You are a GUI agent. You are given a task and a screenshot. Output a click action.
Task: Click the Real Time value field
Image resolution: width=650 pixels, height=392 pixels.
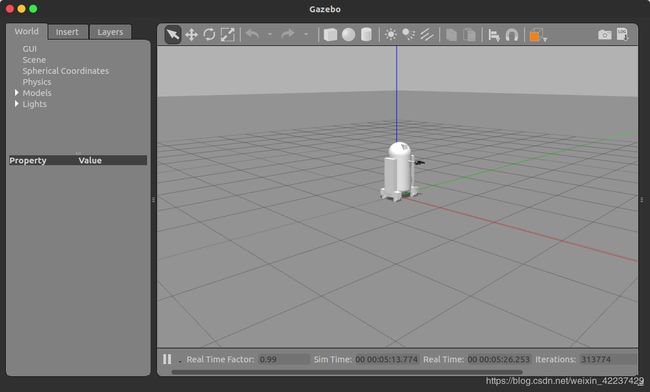pos(499,359)
